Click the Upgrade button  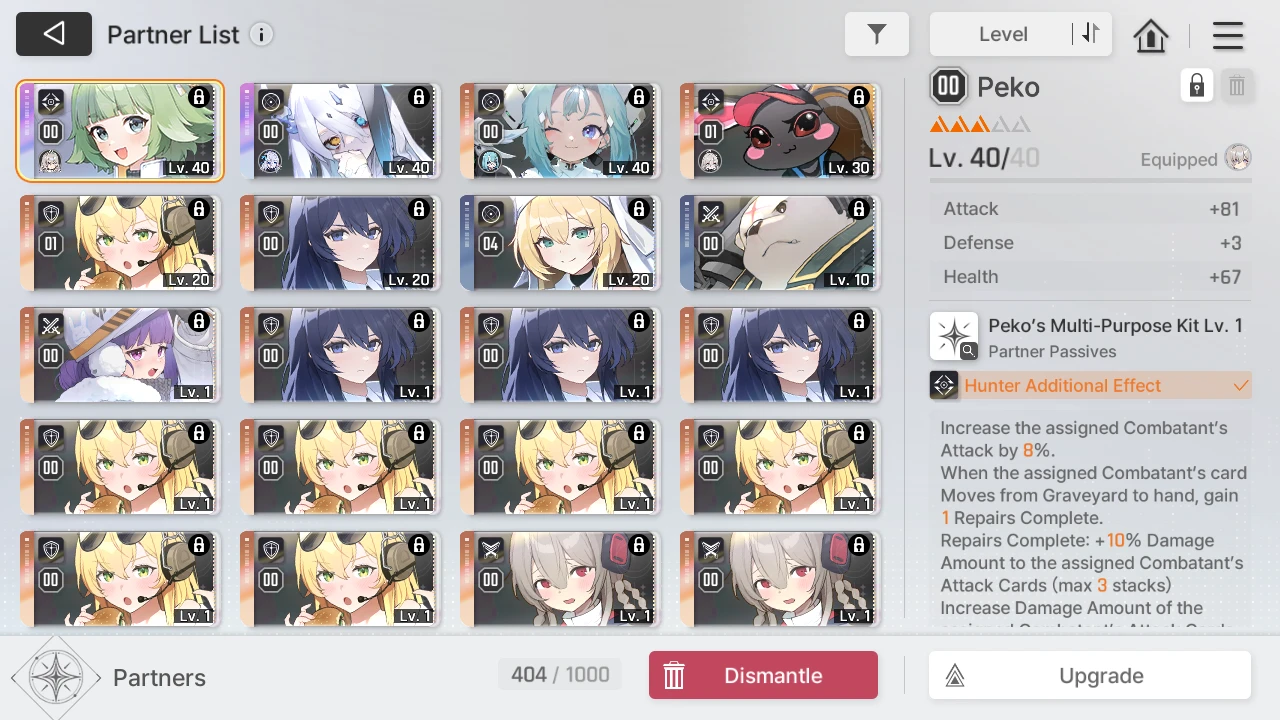1090,675
